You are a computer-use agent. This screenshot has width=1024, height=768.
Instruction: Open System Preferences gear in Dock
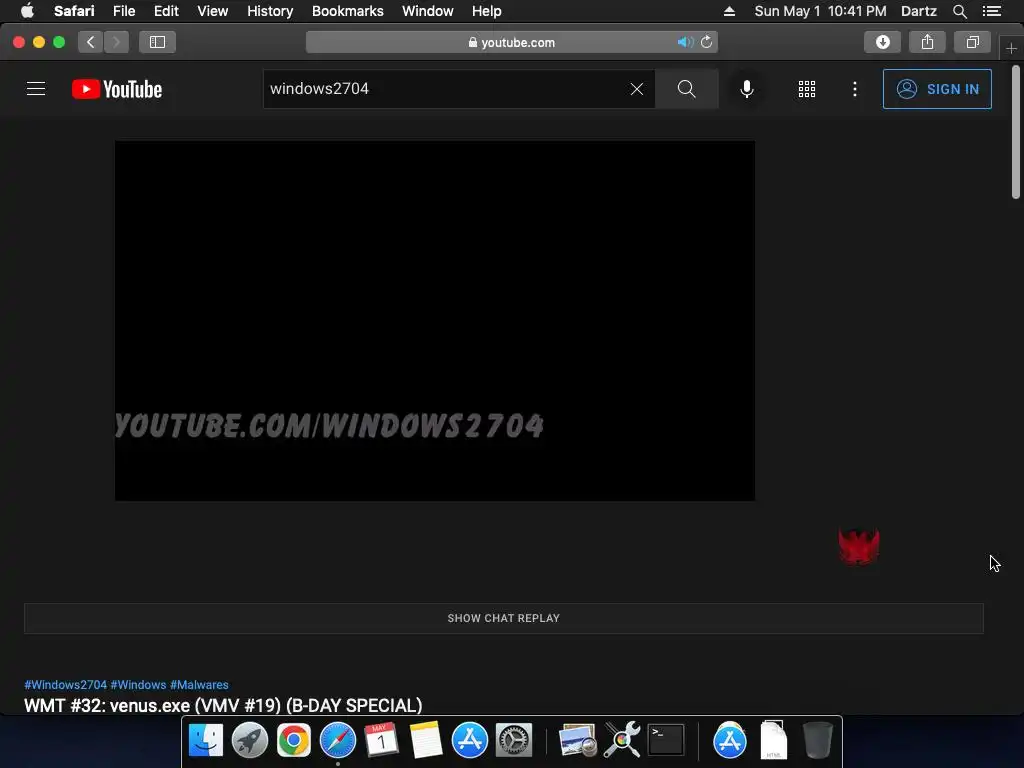click(x=514, y=741)
